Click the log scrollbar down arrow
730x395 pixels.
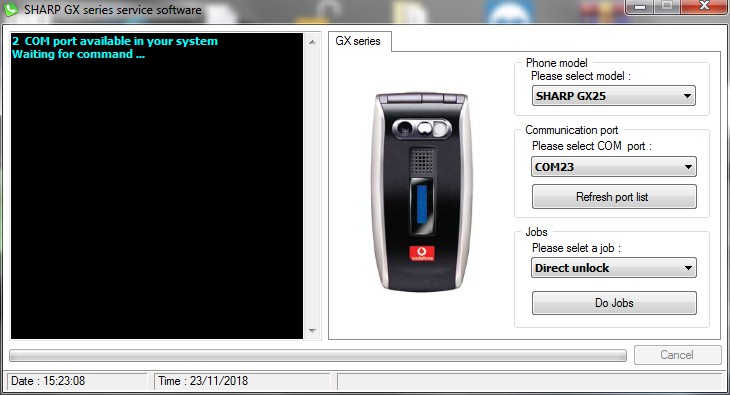pyautogui.click(x=312, y=331)
